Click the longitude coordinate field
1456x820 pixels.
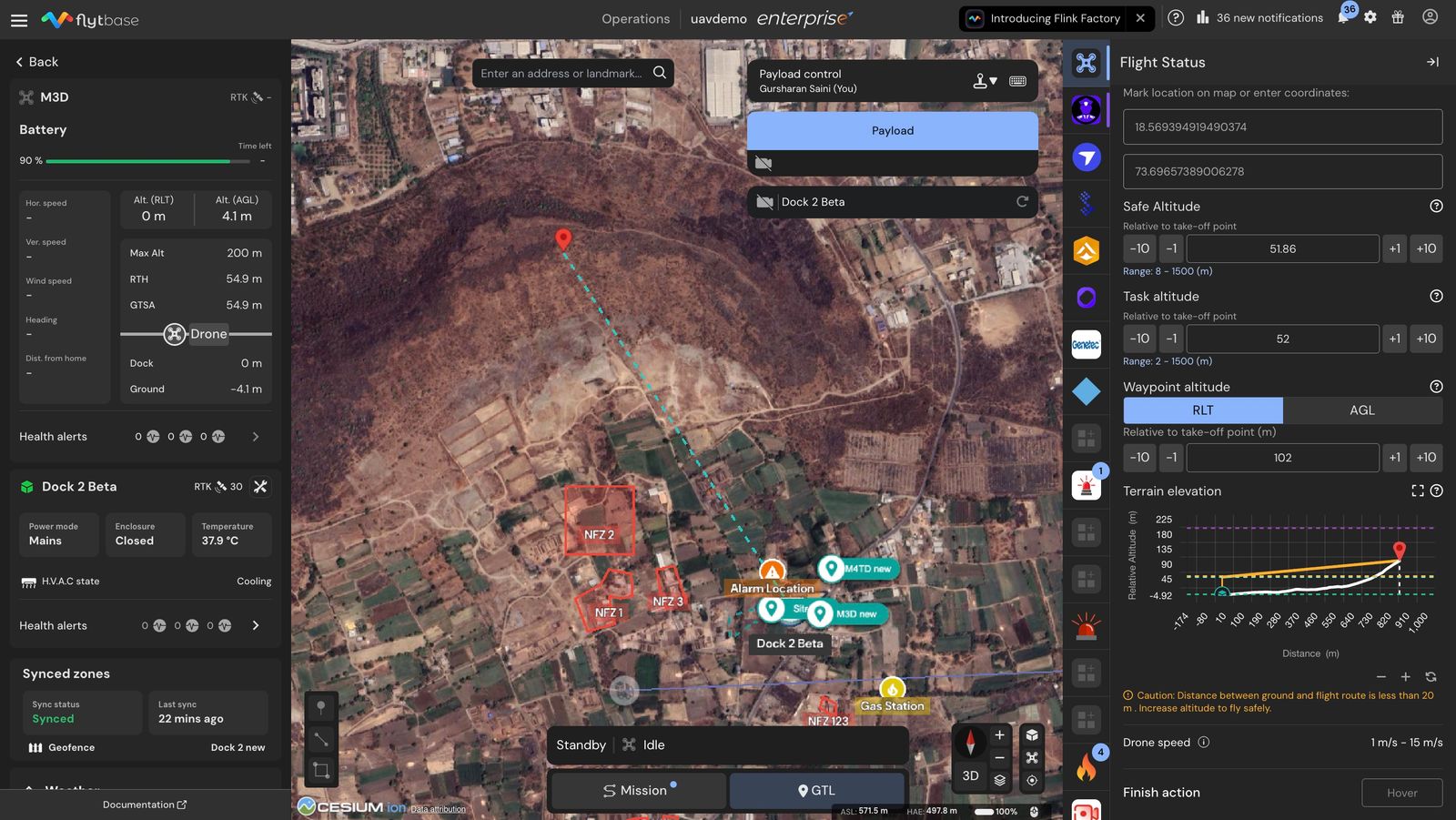tap(1282, 171)
